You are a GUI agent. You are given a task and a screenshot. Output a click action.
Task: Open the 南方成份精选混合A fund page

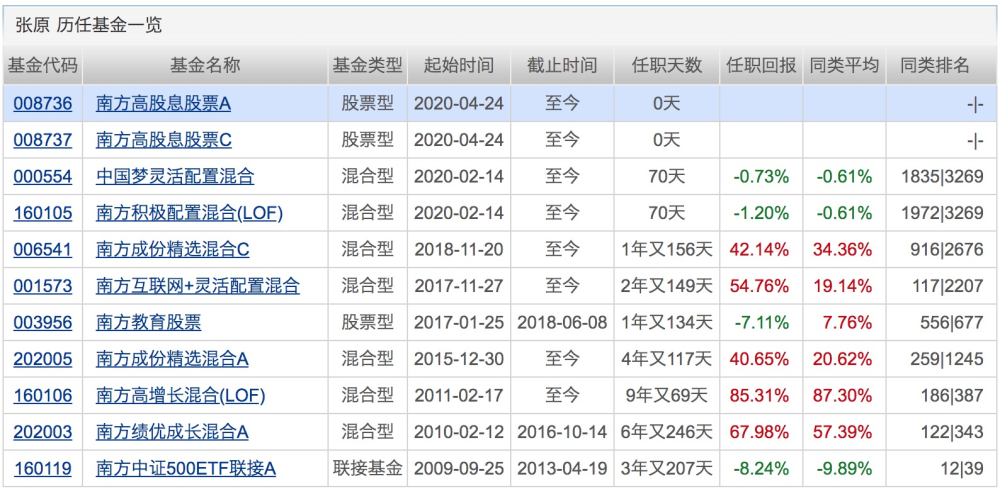click(172, 360)
